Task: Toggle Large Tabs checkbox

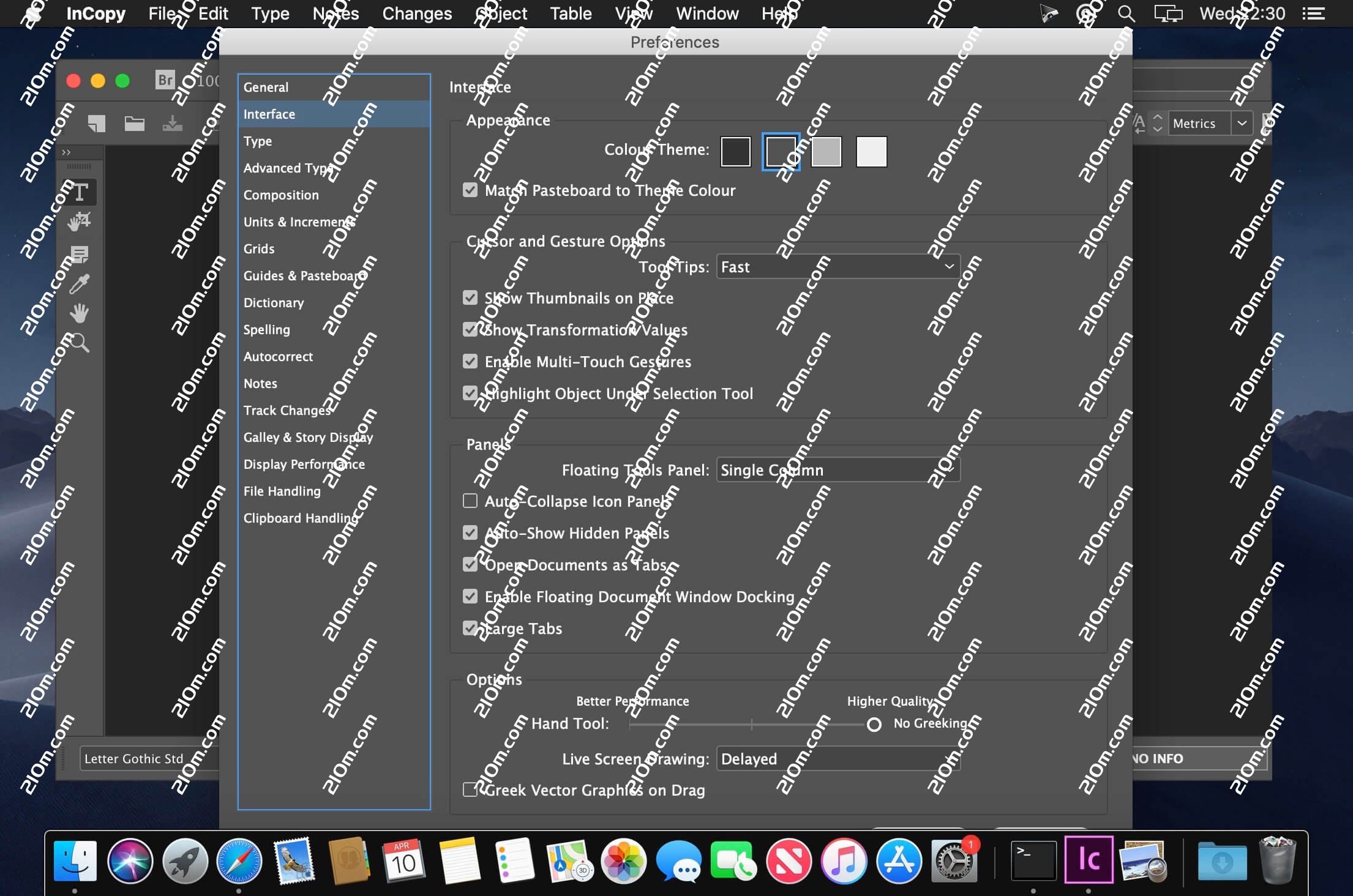Action: coord(470,628)
